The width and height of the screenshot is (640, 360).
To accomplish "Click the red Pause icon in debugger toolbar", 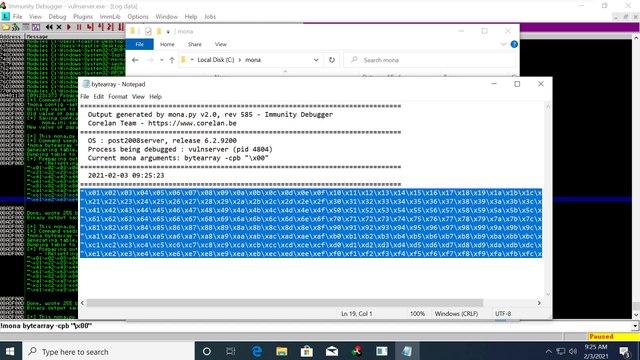I will (x=79, y=27).
